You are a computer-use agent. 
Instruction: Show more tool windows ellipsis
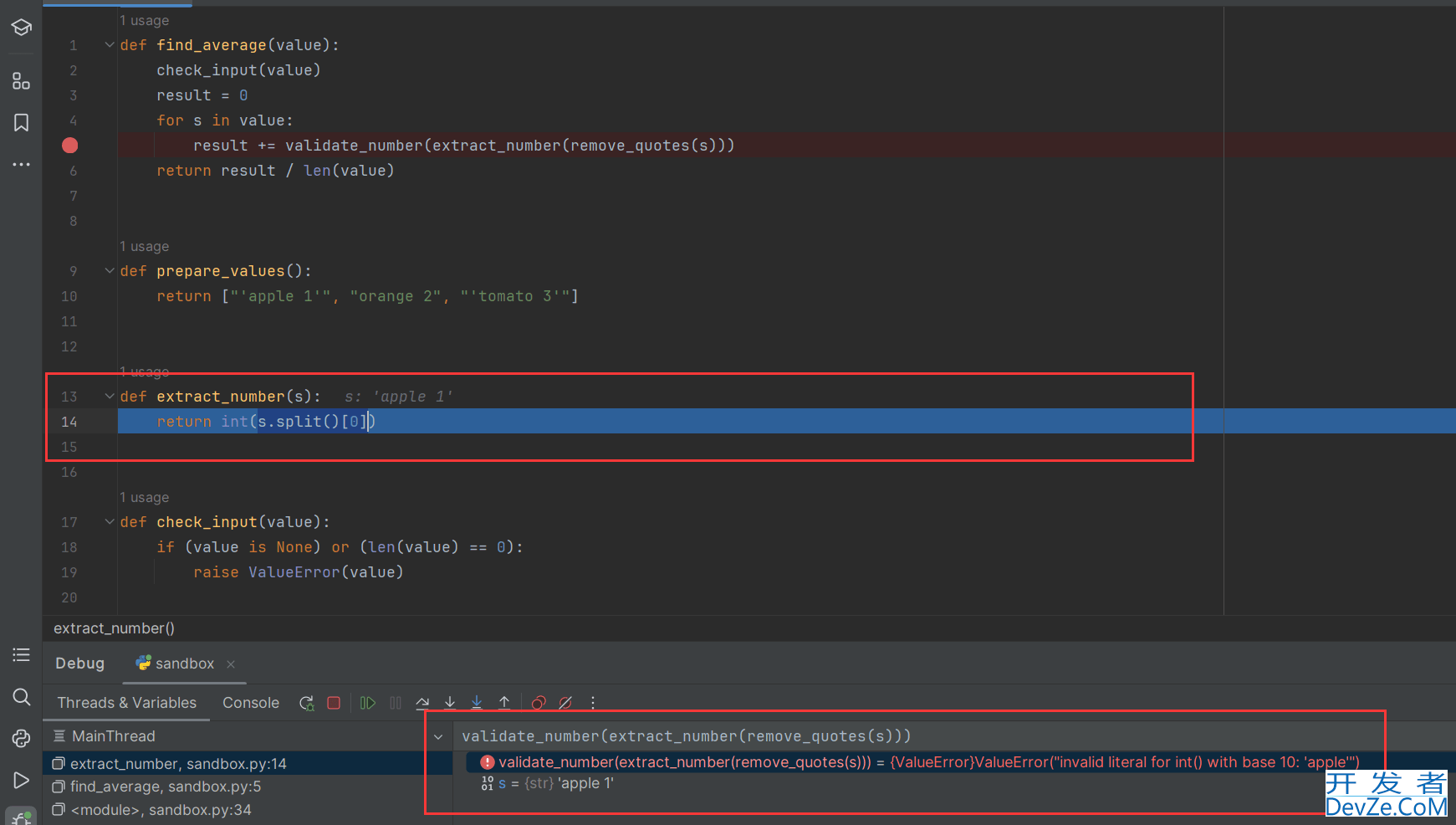point(21,164)
